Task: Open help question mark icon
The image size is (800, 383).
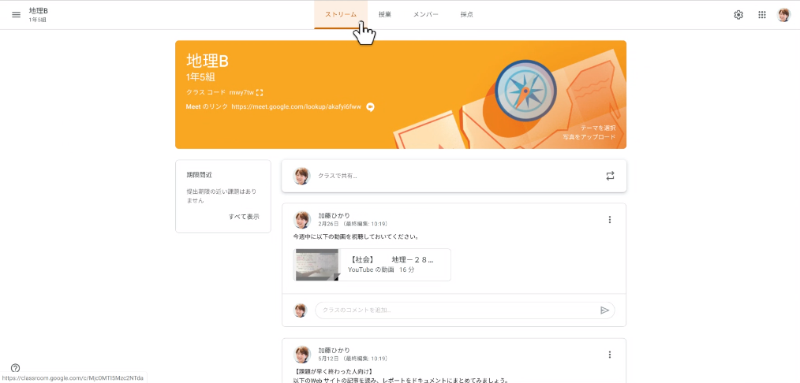Action: pyautogui.click(x=15, y=368)
